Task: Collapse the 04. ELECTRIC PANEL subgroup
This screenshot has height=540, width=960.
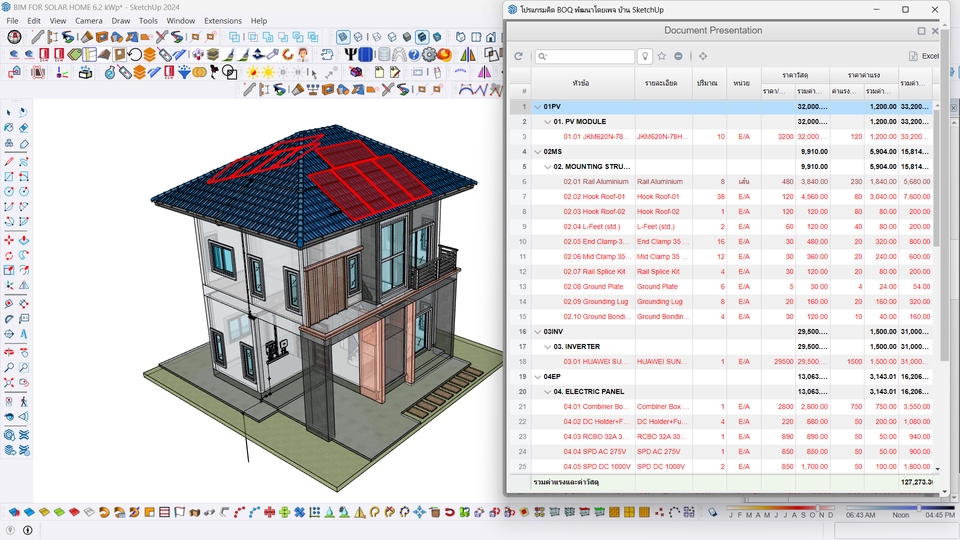Action: click(548, 392)
